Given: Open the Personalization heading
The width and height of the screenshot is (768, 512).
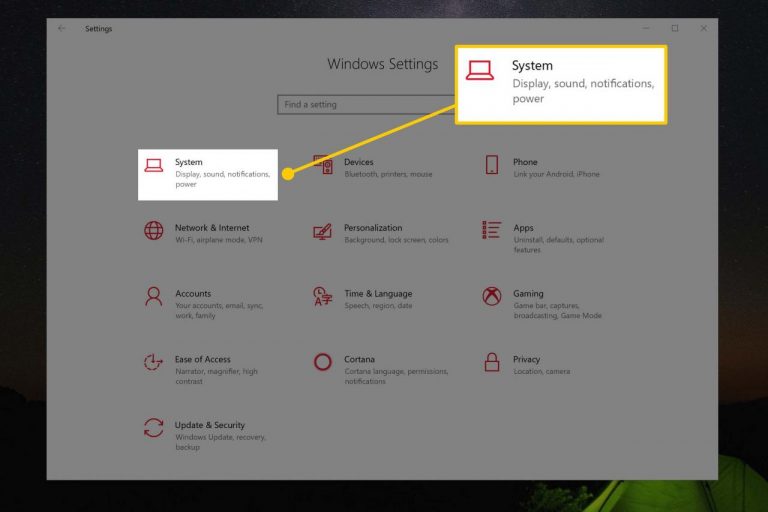Looking at the screenshot, I should 373,228.
